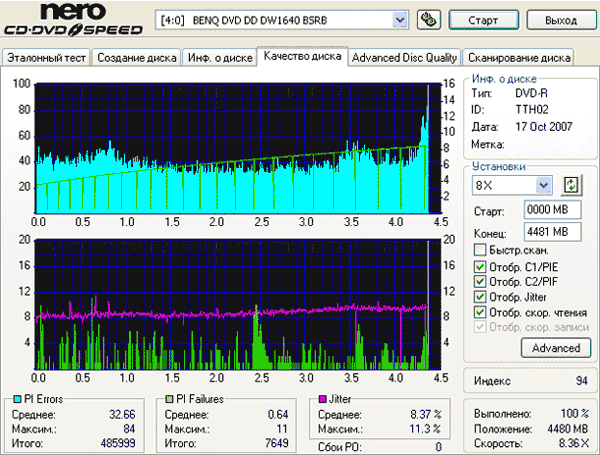Click disc ID value TTH02
Image resolution: width=600 pixels, height=455 pixels.
tap(532, 110)
